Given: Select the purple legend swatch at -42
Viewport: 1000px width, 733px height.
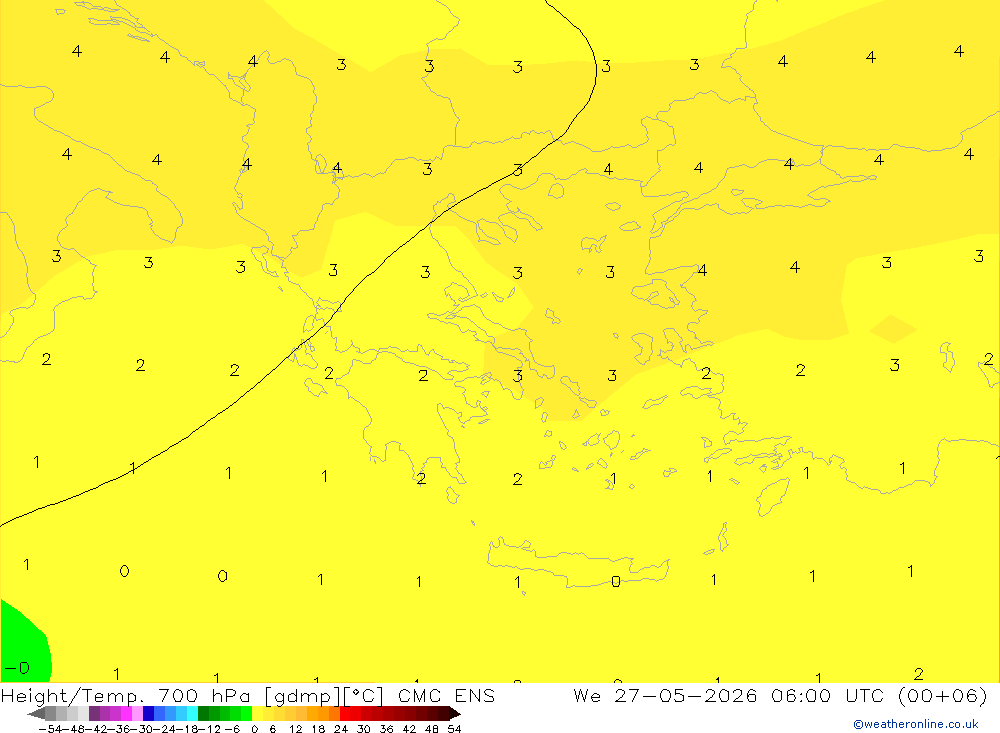Looking at the screenshot, I should [x=94, y=714].
